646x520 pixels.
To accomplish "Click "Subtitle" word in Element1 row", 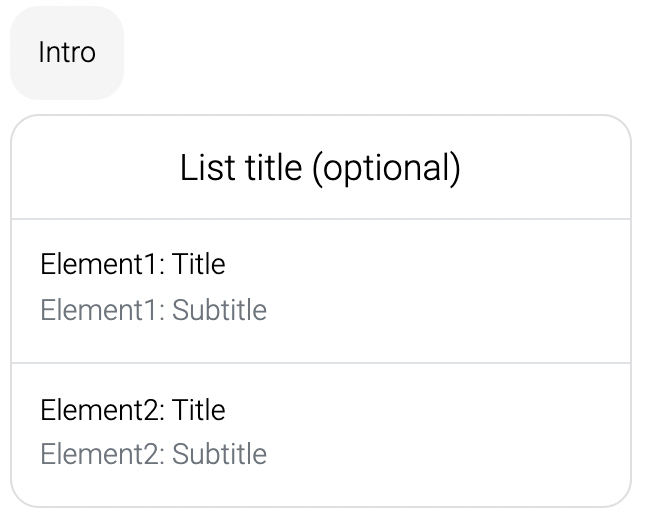I will 219,309.
